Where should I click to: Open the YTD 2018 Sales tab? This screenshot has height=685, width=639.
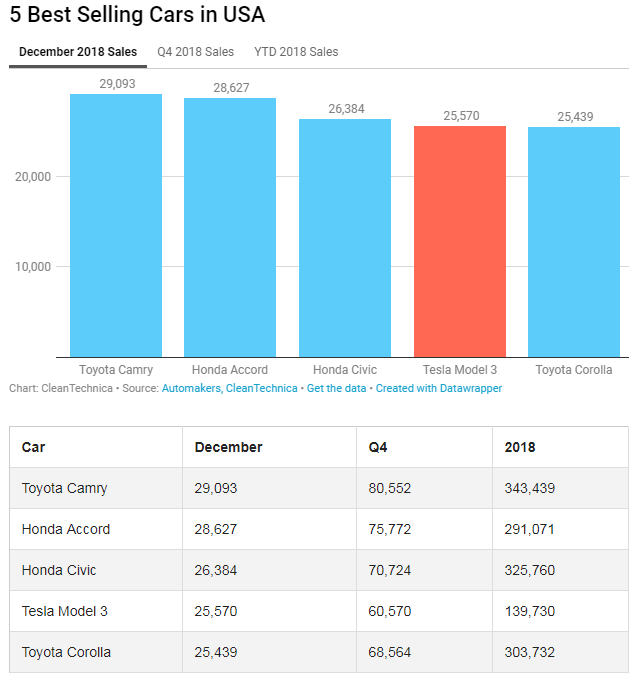coord(296,52)
